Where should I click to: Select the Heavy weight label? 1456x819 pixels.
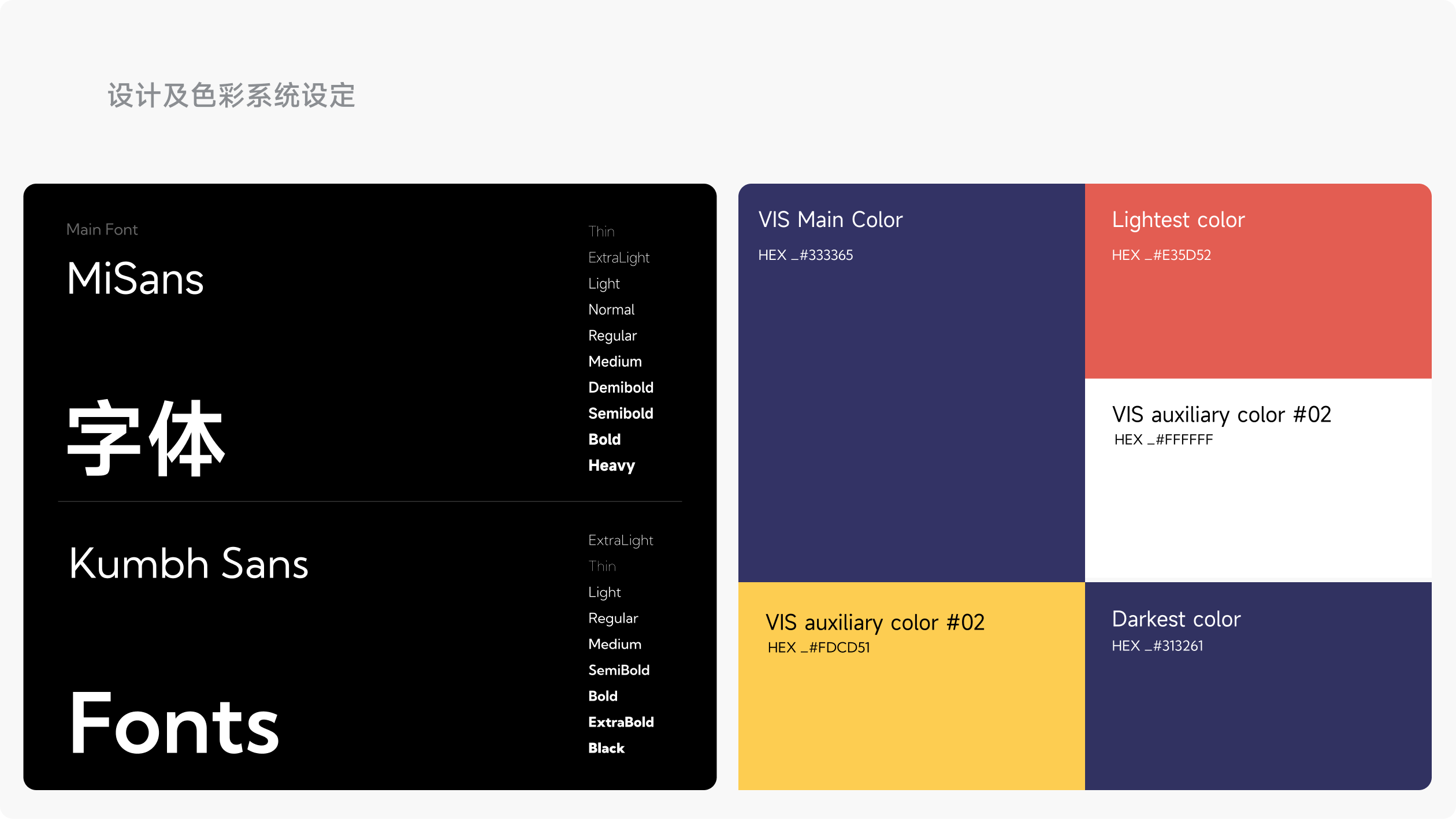tap(611, 466)
